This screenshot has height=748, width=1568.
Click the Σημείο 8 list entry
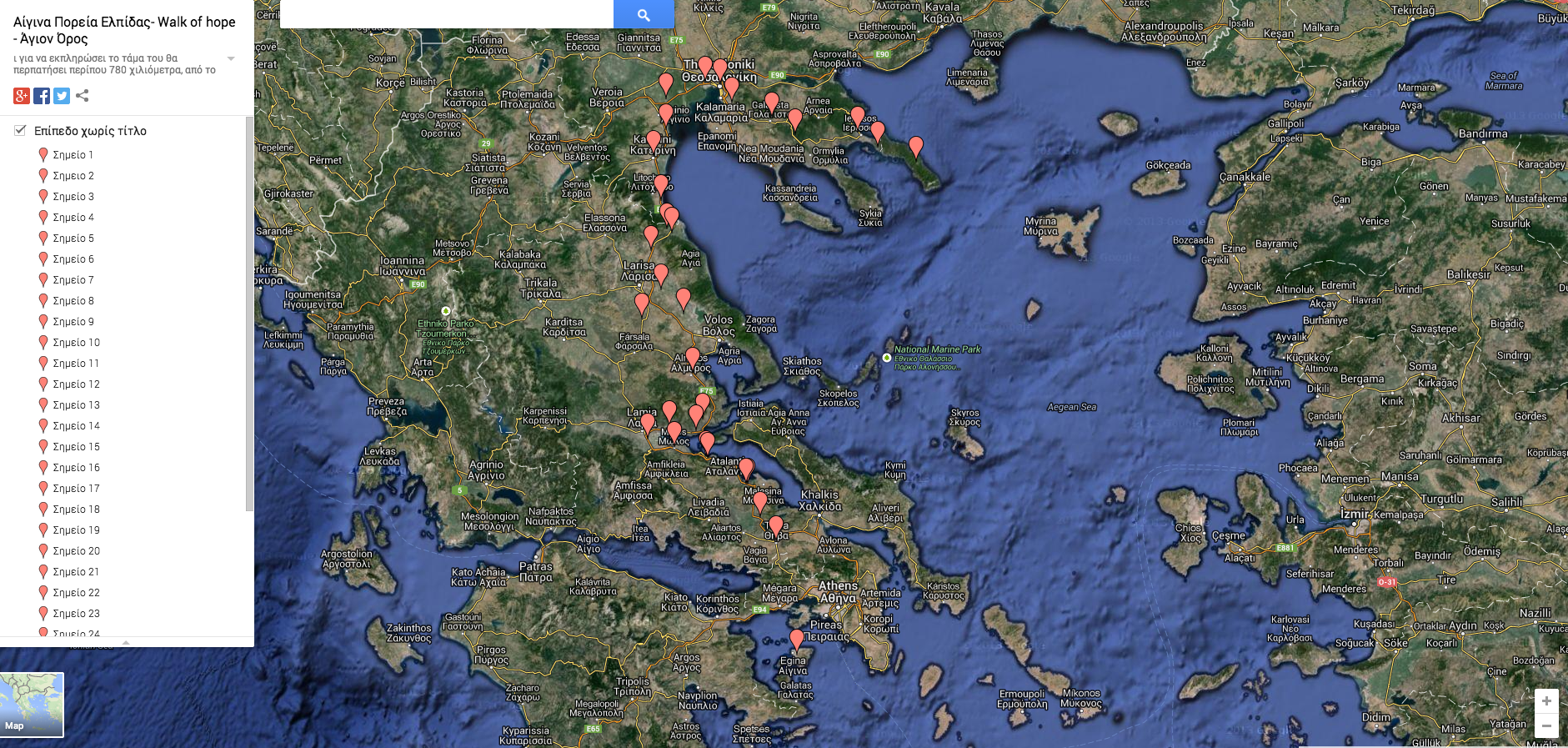[x=73, y=301]
